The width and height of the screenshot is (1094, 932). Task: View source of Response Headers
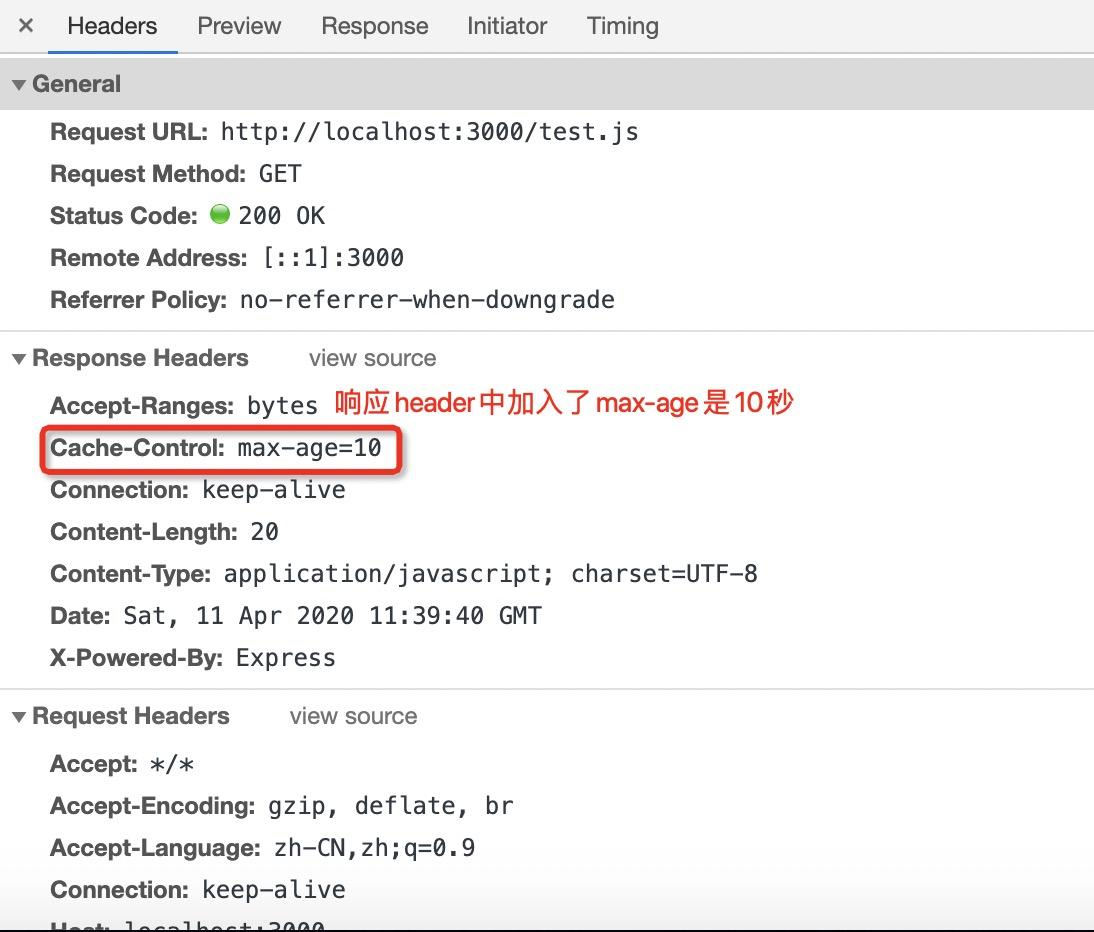click(x=373, y=358)
